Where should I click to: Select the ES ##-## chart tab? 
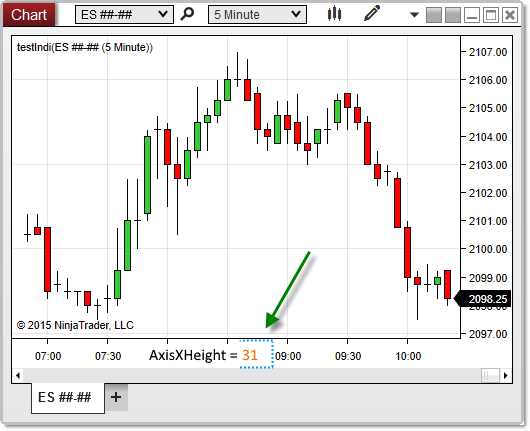tap(68, 398)
